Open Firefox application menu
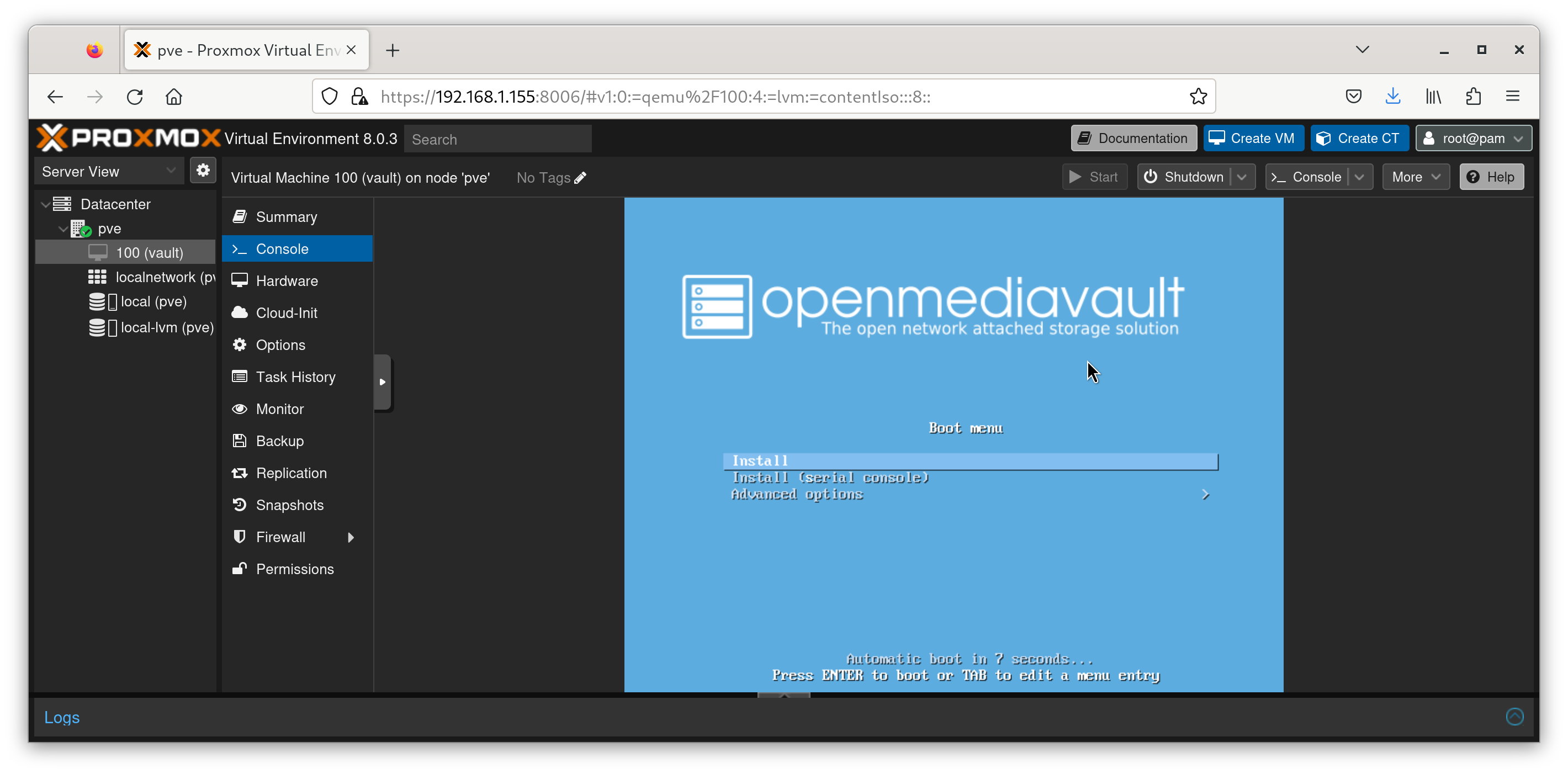 coord(1513,96)
